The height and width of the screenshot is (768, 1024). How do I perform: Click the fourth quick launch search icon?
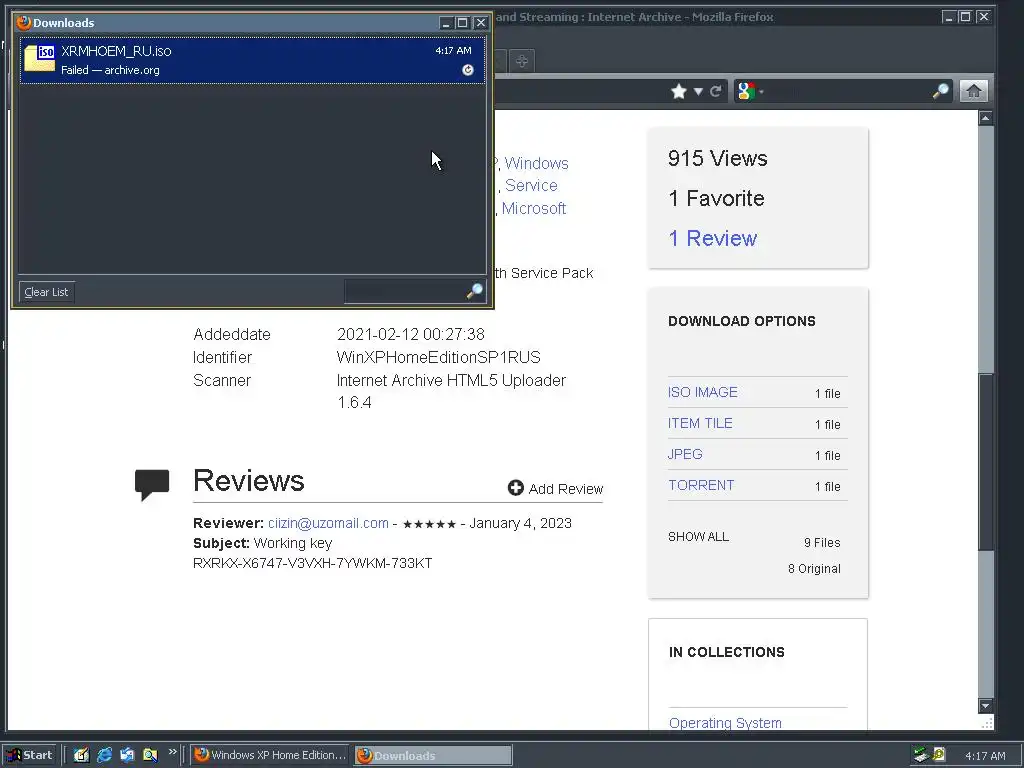[x=150, y=755]
